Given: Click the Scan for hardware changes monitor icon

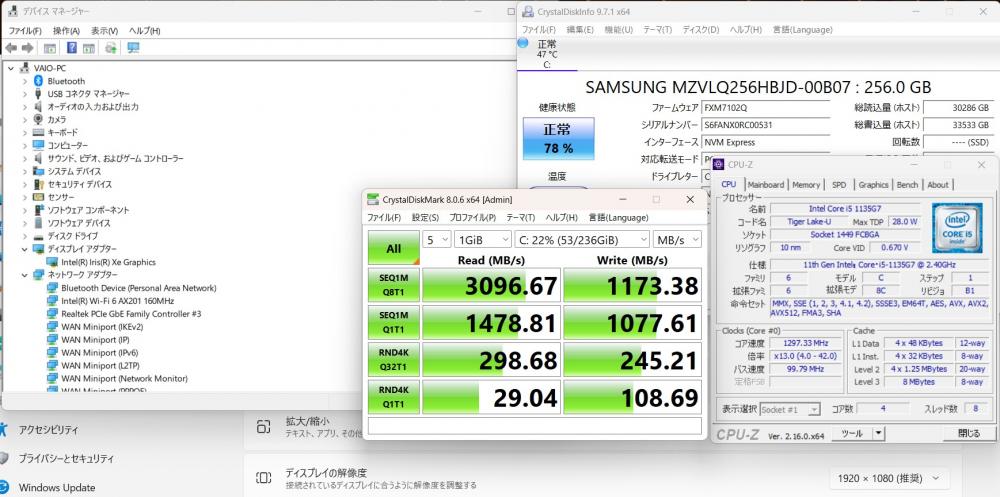Looking at the screenshot, I should [x=133, y=48].
